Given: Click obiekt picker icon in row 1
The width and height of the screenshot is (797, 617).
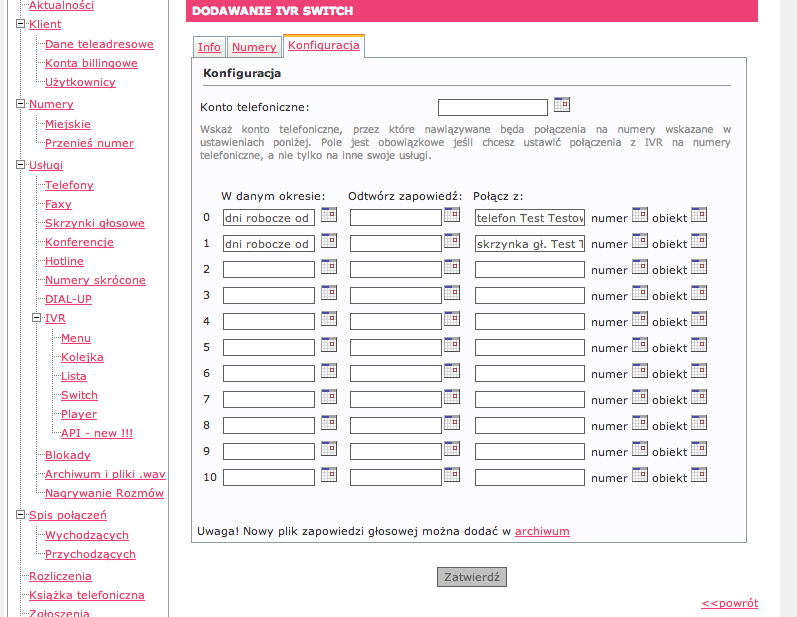Looking at the screenshot, I should [x=699, y=240].
